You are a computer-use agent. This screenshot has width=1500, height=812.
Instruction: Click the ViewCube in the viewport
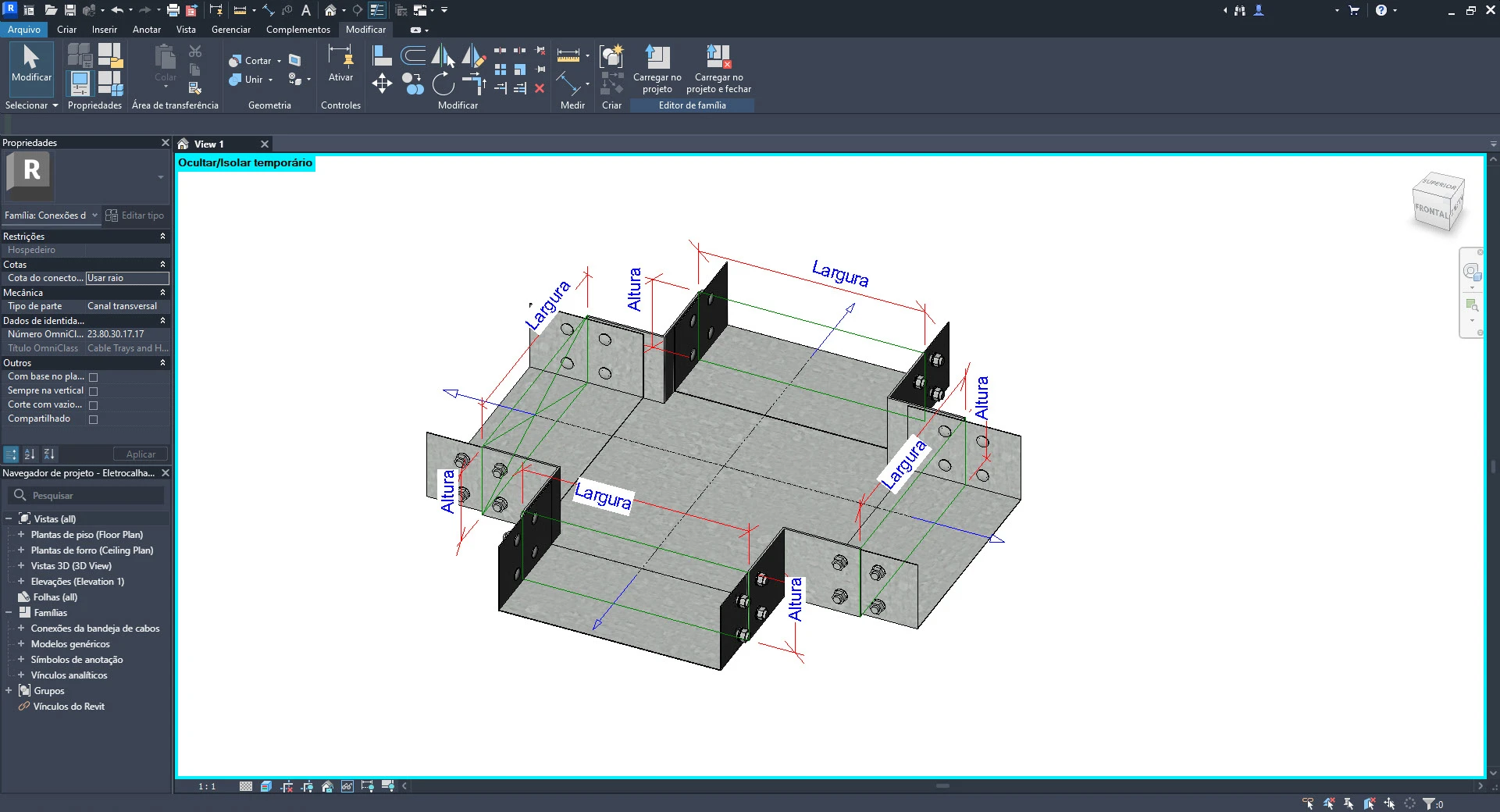tap(1438, 202)
